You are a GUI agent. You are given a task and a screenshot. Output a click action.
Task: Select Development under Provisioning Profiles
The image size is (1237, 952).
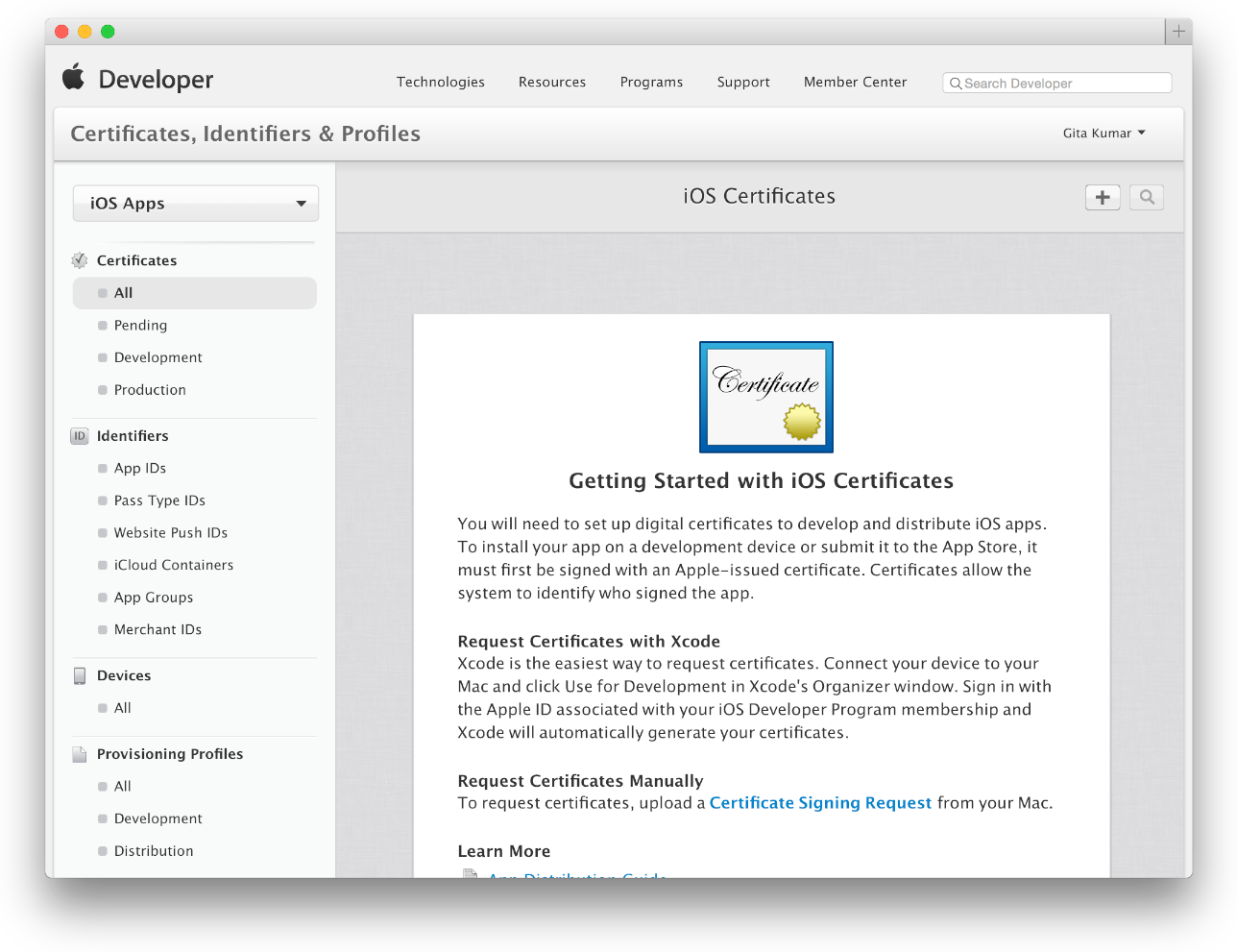pyautogui.click(x=158, y=818)
